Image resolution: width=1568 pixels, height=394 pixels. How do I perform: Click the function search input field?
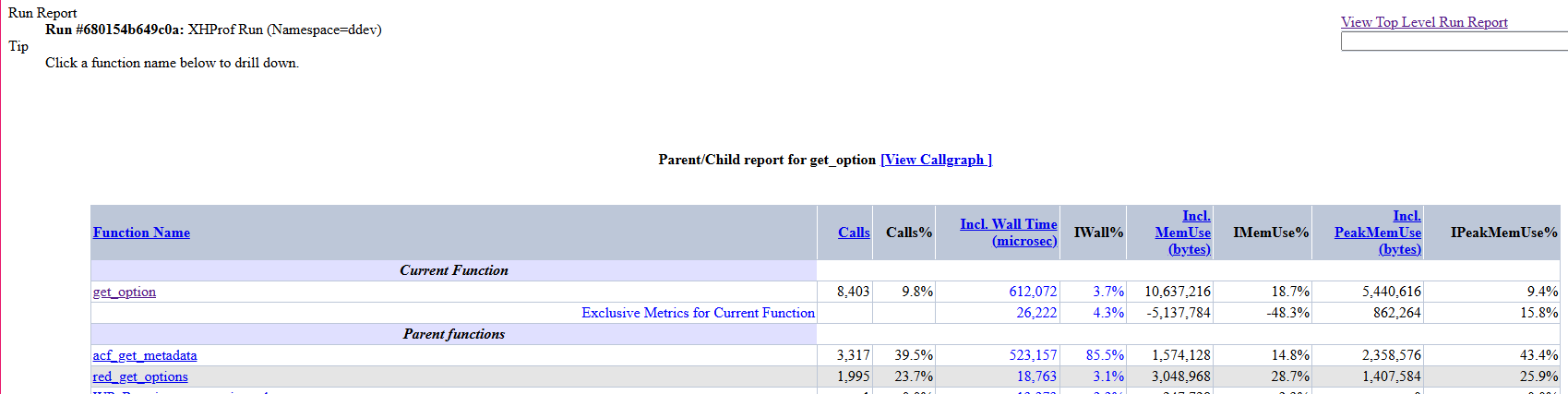pos(1454,42)
